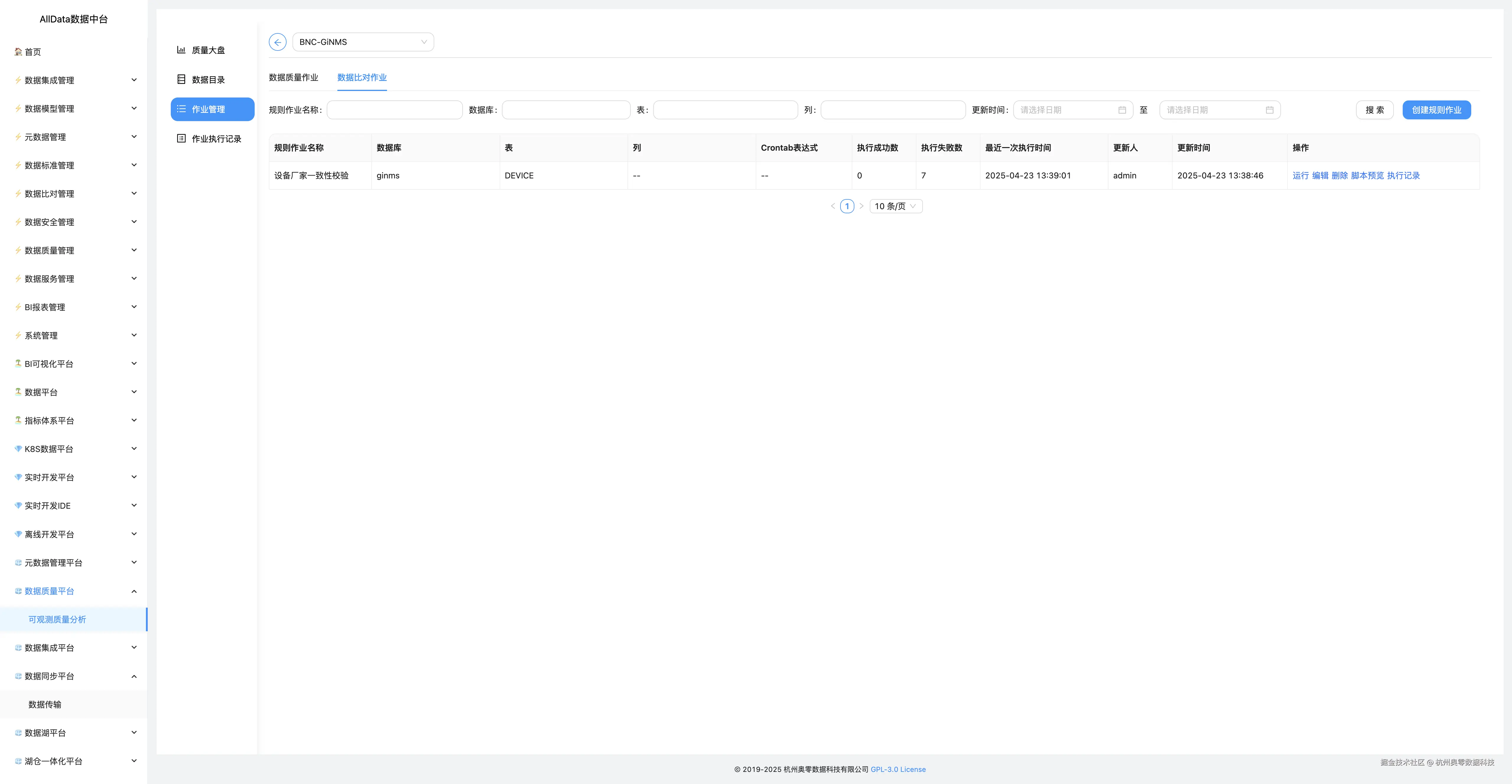Focus the 规则作业名称 input field
Image resolution: width=1512 pixels, height=784 pixels.
(394, 110)
